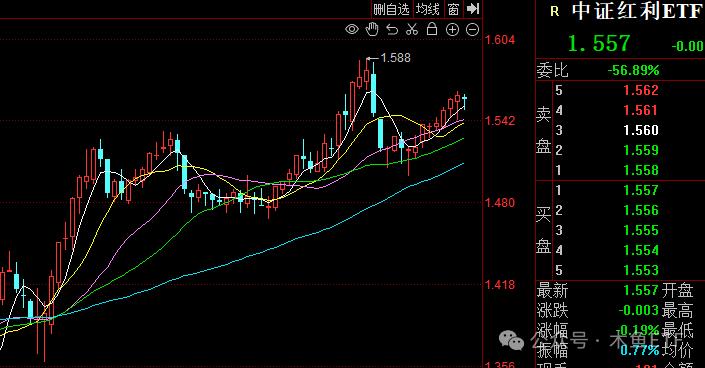
Task: Click the 买盘 buy side label
Action: point(544,230)
